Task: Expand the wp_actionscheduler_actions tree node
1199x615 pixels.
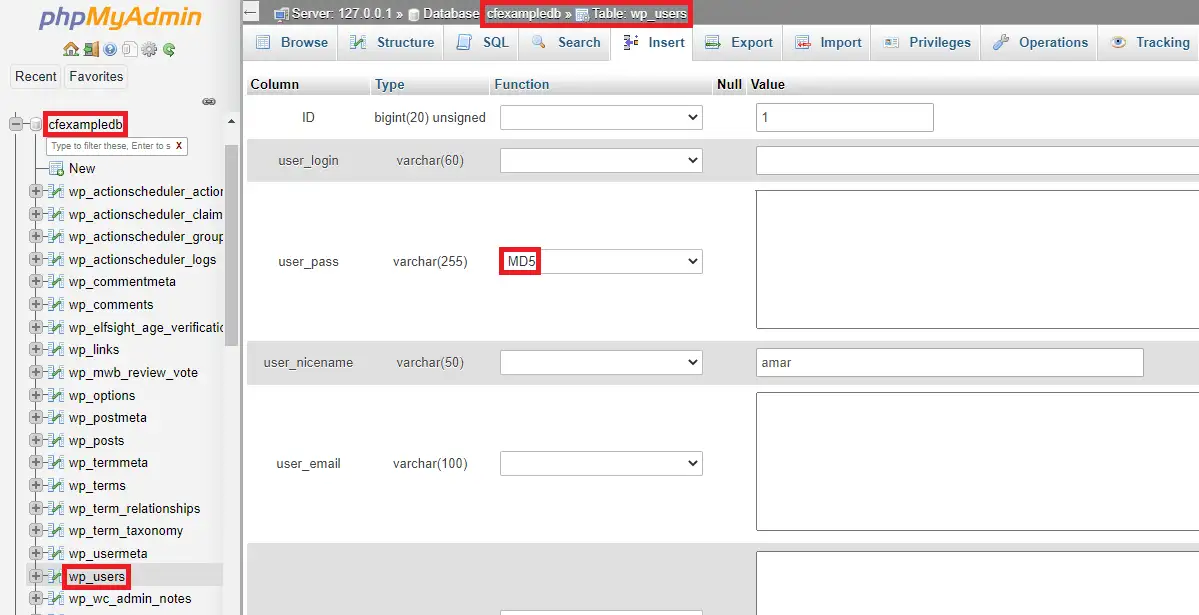Action: [35, 191]
